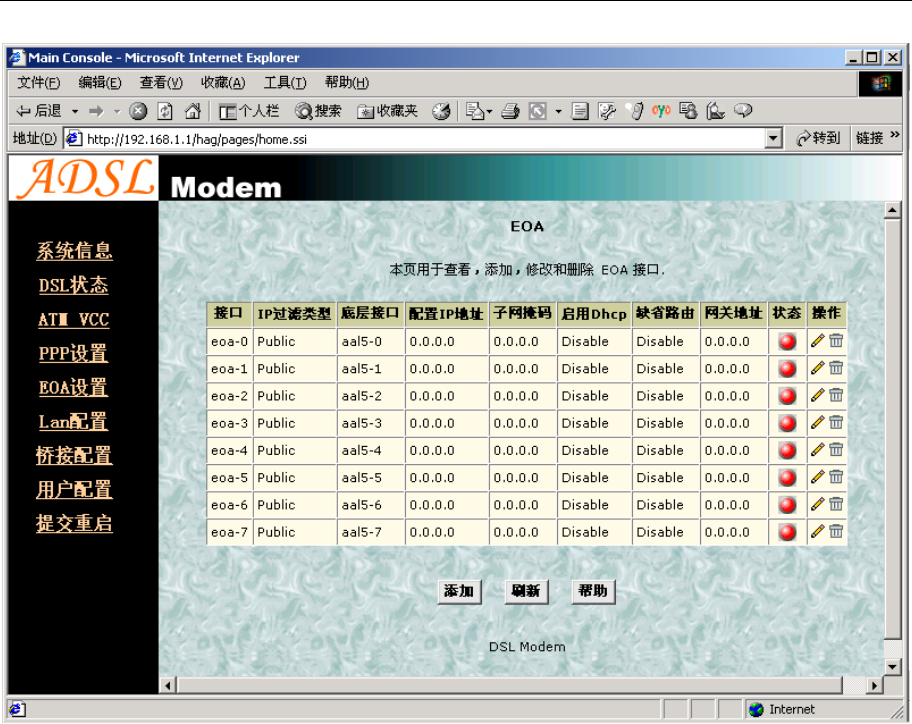Open the DSL状态 sidebar link
Screen dimensions: 912x724
[73, 285]
